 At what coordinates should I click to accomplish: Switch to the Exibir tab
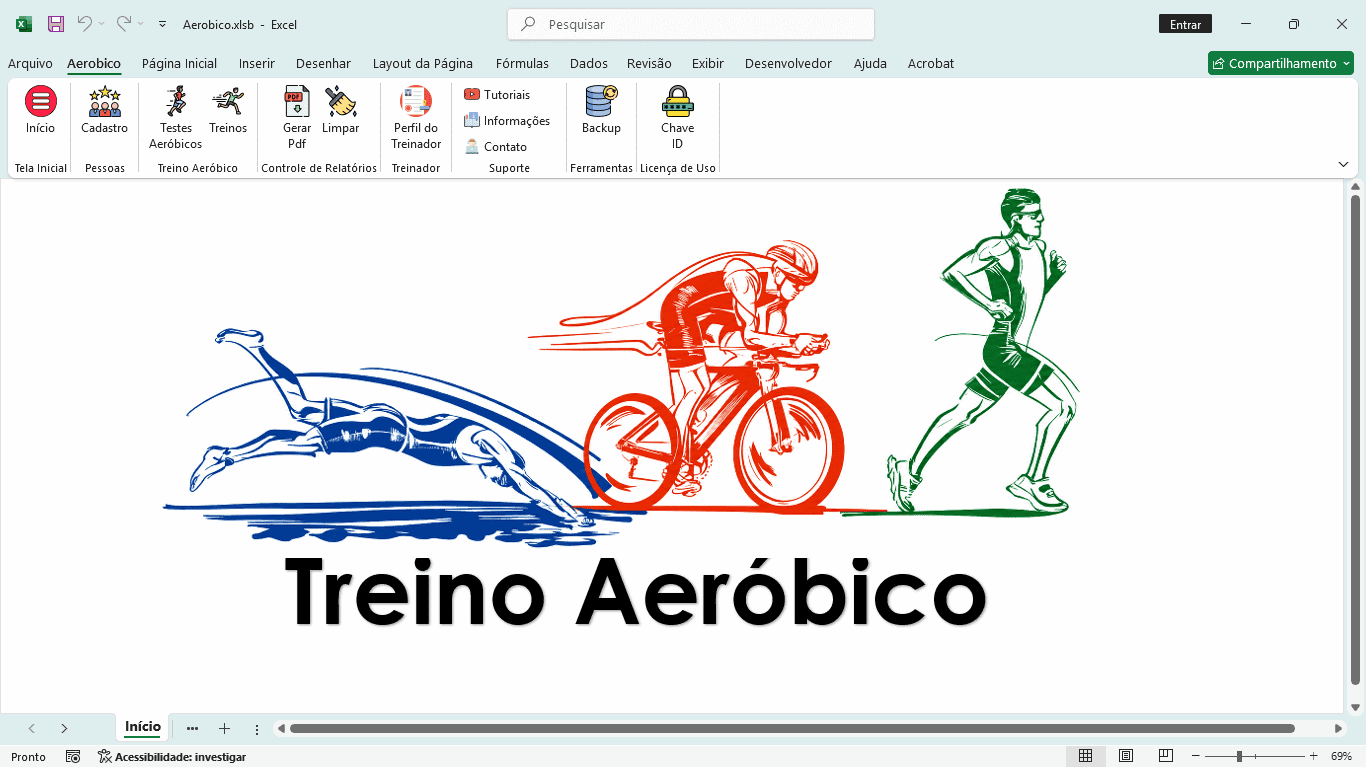coord(708,63)
